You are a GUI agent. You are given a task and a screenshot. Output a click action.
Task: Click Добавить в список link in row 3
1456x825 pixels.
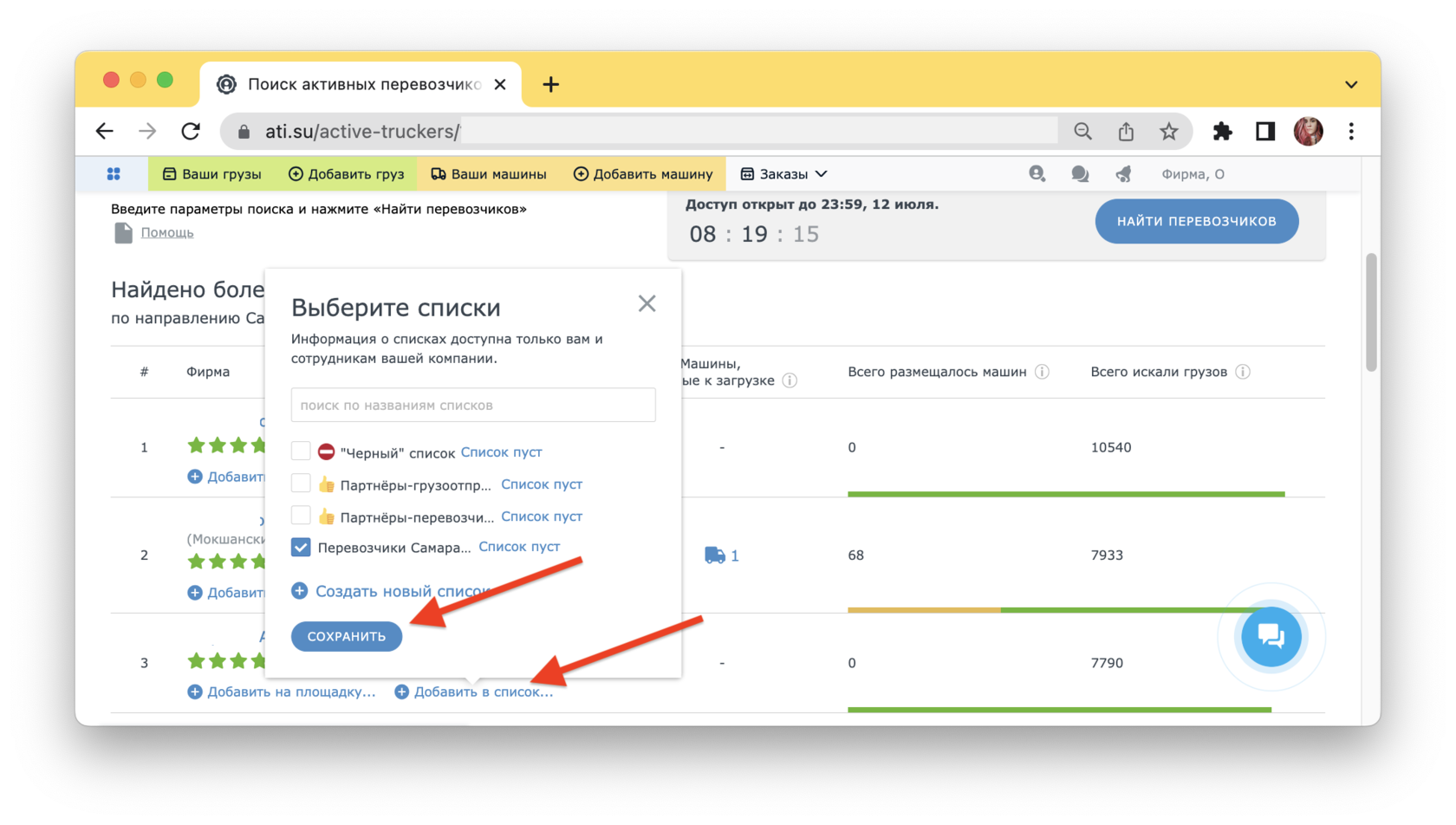tap(474, 692)
